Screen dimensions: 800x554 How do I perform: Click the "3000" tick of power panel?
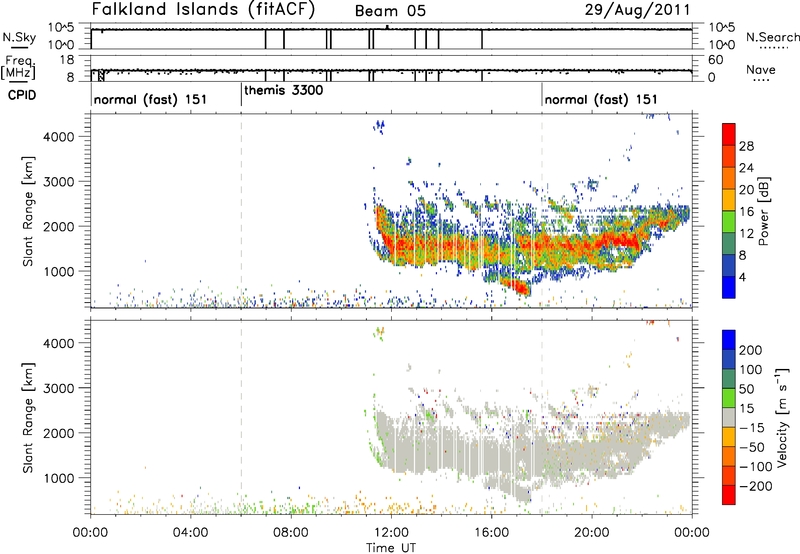(59, 182)
